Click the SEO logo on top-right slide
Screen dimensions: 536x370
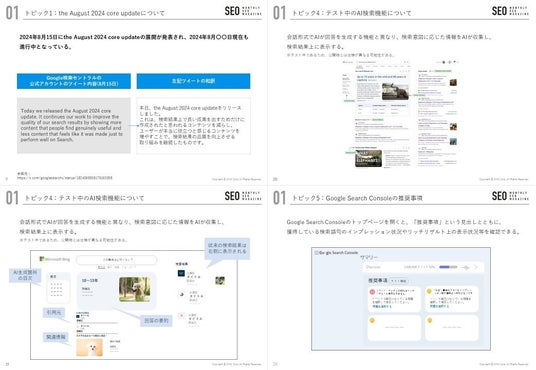pos(510,11)
